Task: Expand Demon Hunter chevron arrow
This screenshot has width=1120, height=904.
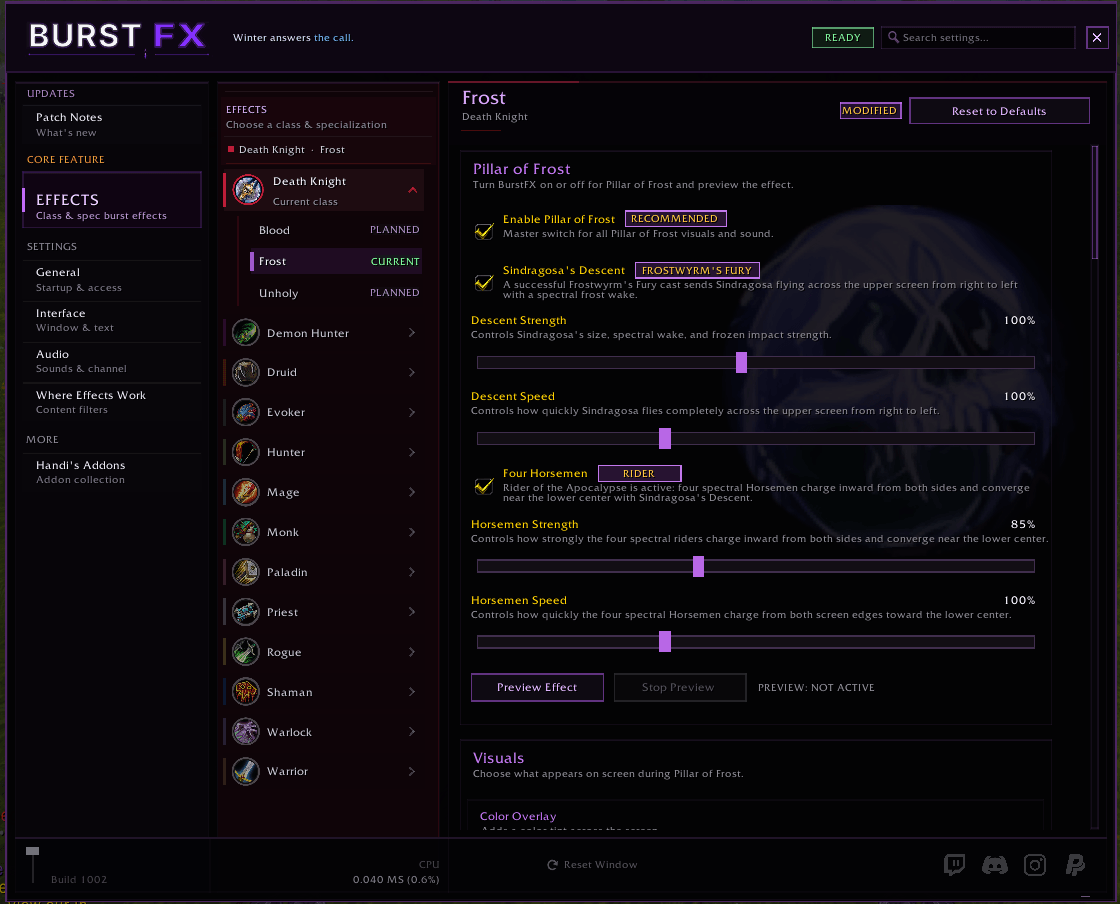Action: [412, 333]
